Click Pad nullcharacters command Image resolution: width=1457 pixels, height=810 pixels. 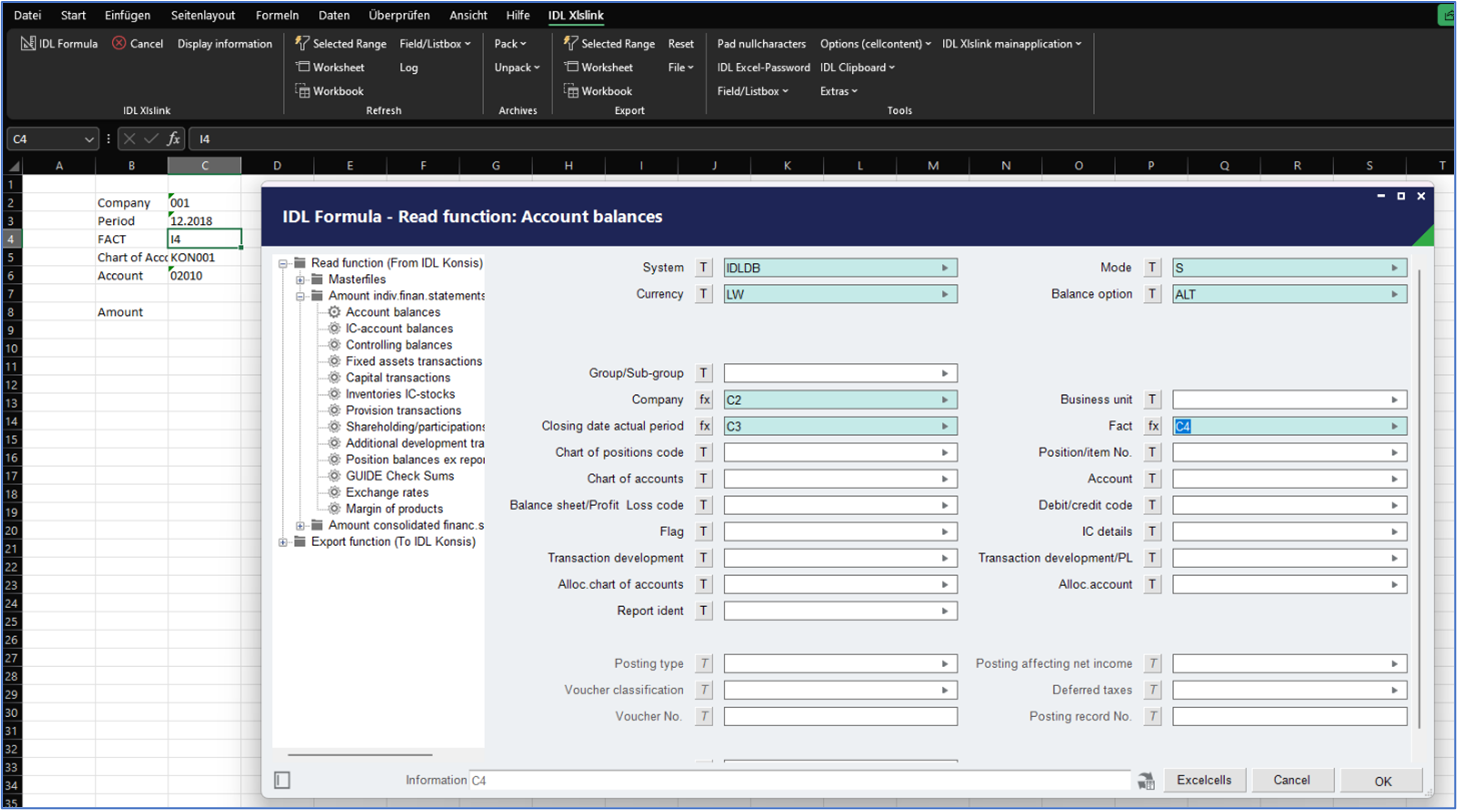(x=762, y=44)
